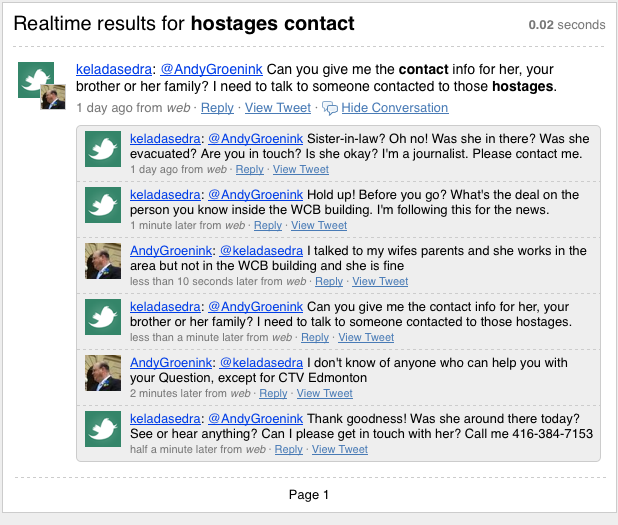Select bird avatar next to the "Hold up!" tweet
Viewport: 618px width, 525px height.
click(x=103, y=205)
